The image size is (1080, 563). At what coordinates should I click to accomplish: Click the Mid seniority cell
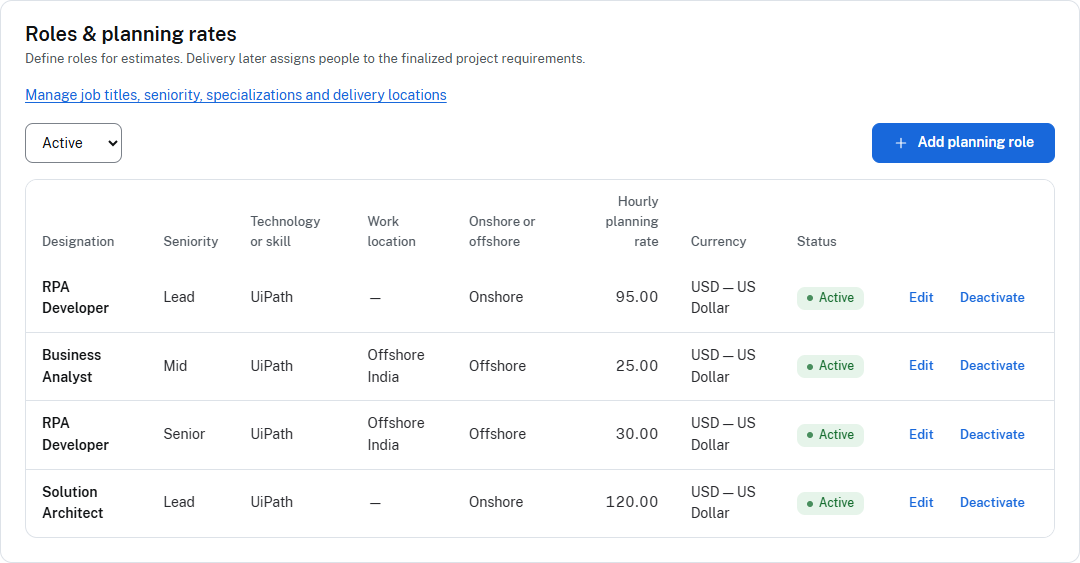tap(175, 366)
